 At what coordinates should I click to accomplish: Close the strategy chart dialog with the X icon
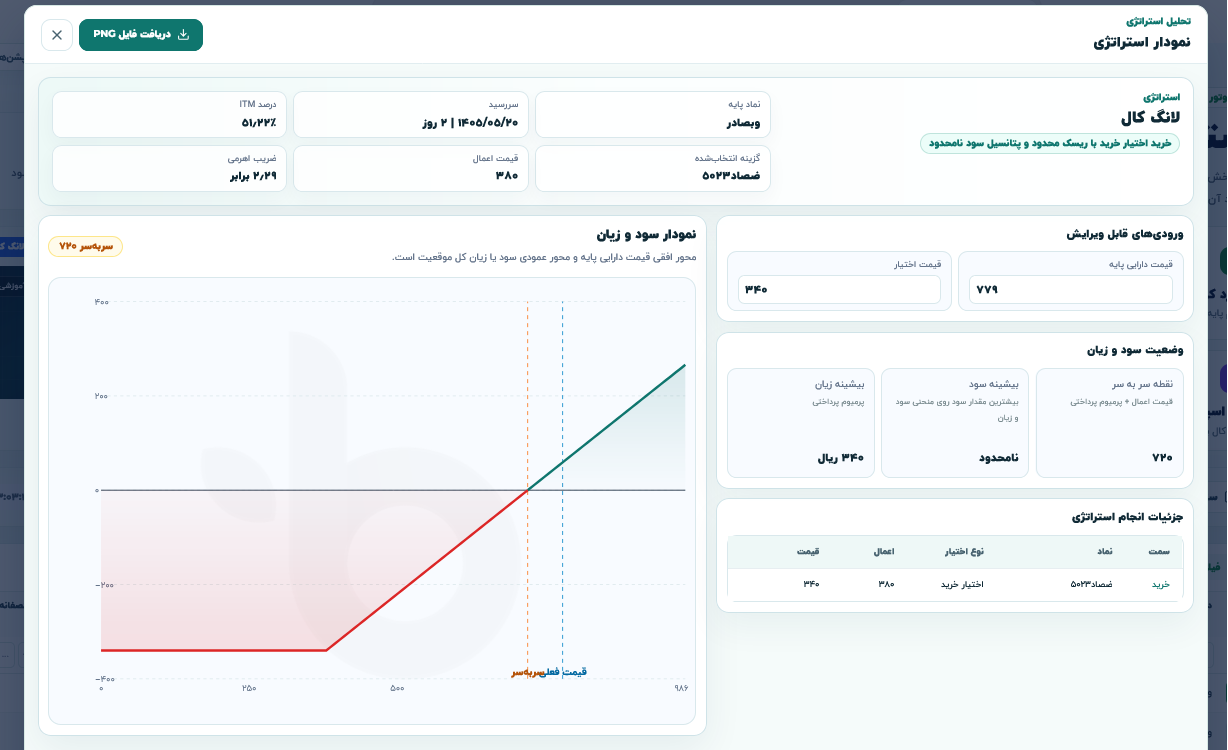57,35
